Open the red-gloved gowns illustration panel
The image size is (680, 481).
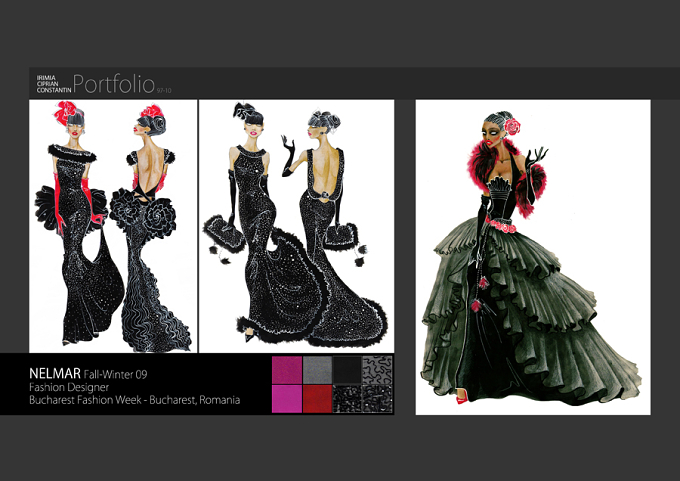click(113, 226)
